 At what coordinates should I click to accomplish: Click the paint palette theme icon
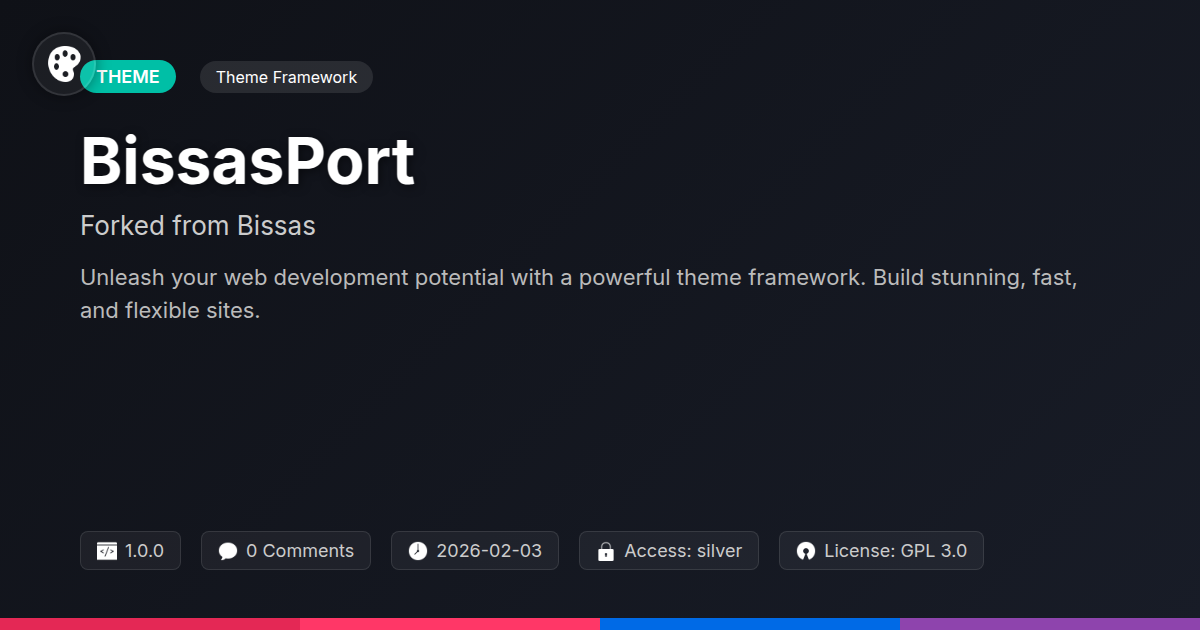[64, 64]
